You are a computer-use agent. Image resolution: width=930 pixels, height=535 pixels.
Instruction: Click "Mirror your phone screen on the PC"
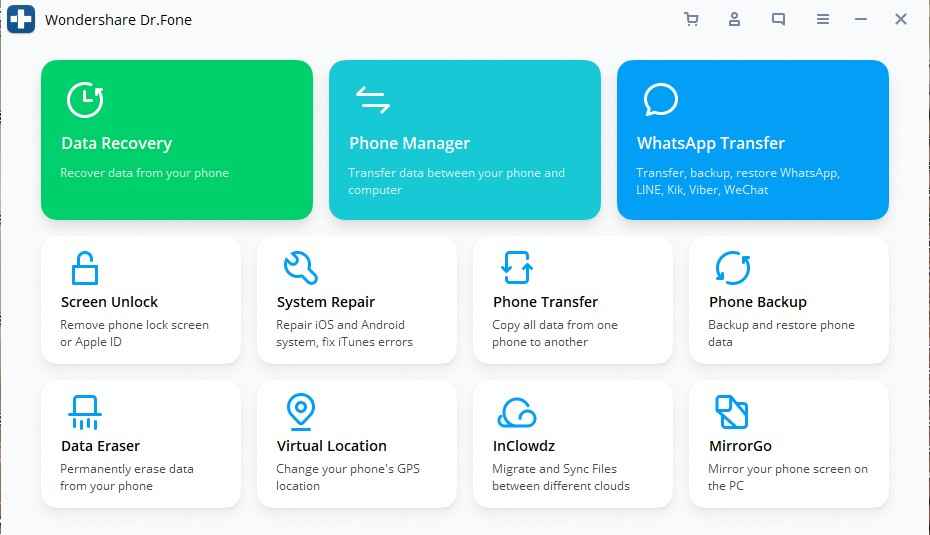[788, 477]
